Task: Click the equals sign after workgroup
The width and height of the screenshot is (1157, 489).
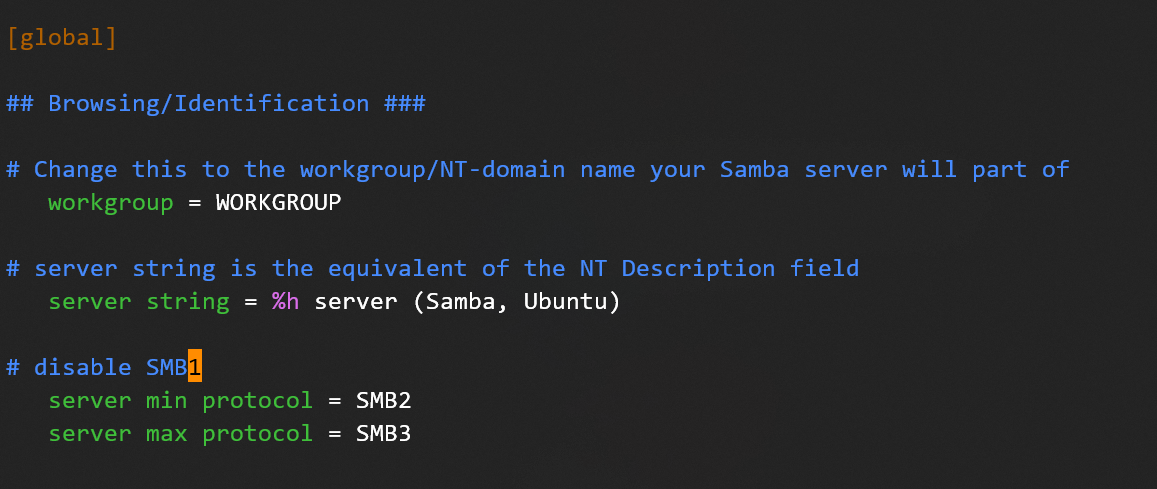Action: 194,202
